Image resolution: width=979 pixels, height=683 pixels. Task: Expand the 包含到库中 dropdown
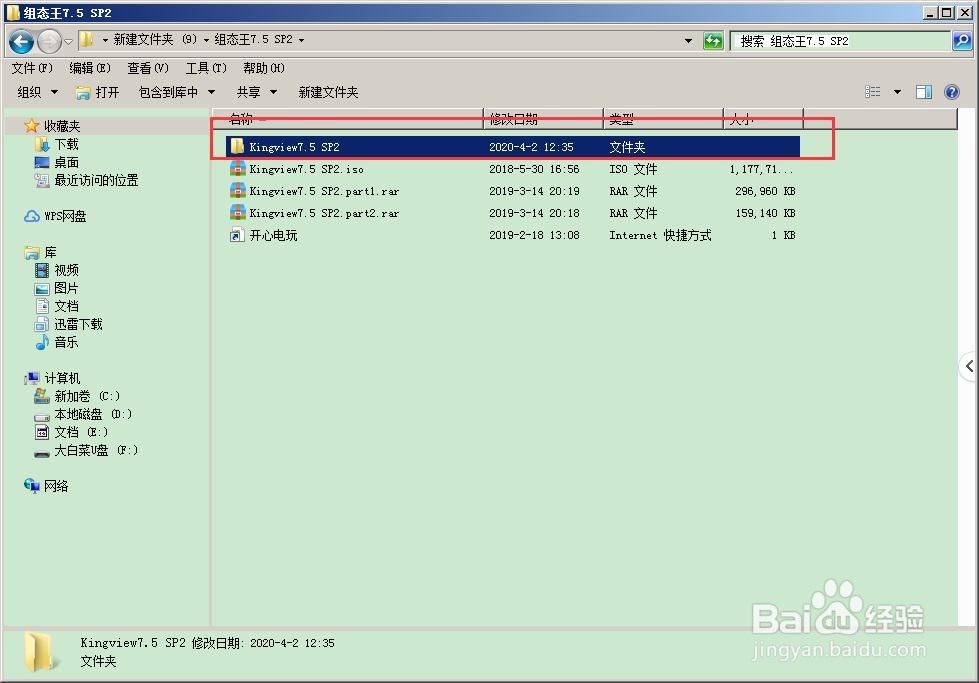pos(177,92)
